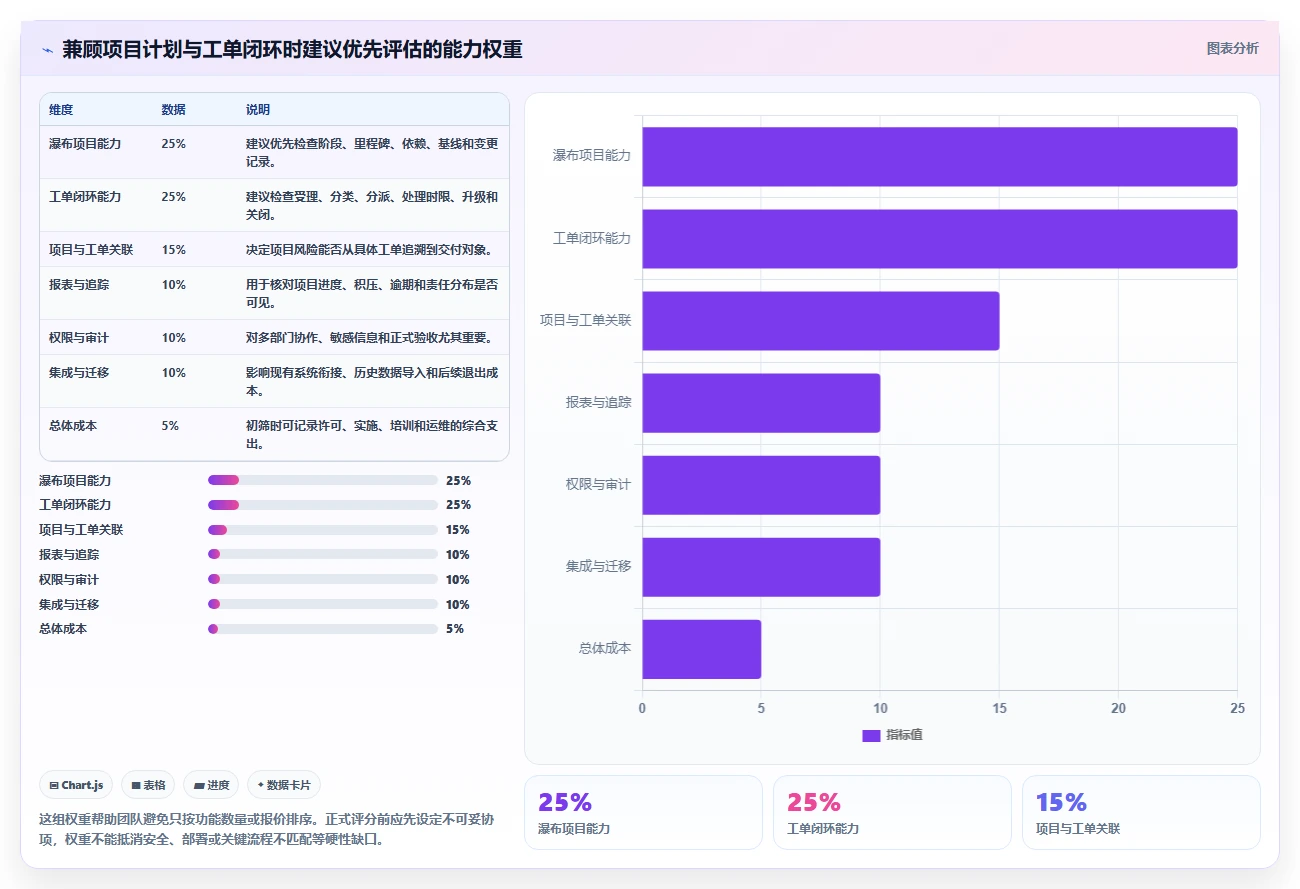Click the 集成与迁移 progress bar
Image resolution: width=1300 pixels, height=889 pixels.
[x=322, y=604]
